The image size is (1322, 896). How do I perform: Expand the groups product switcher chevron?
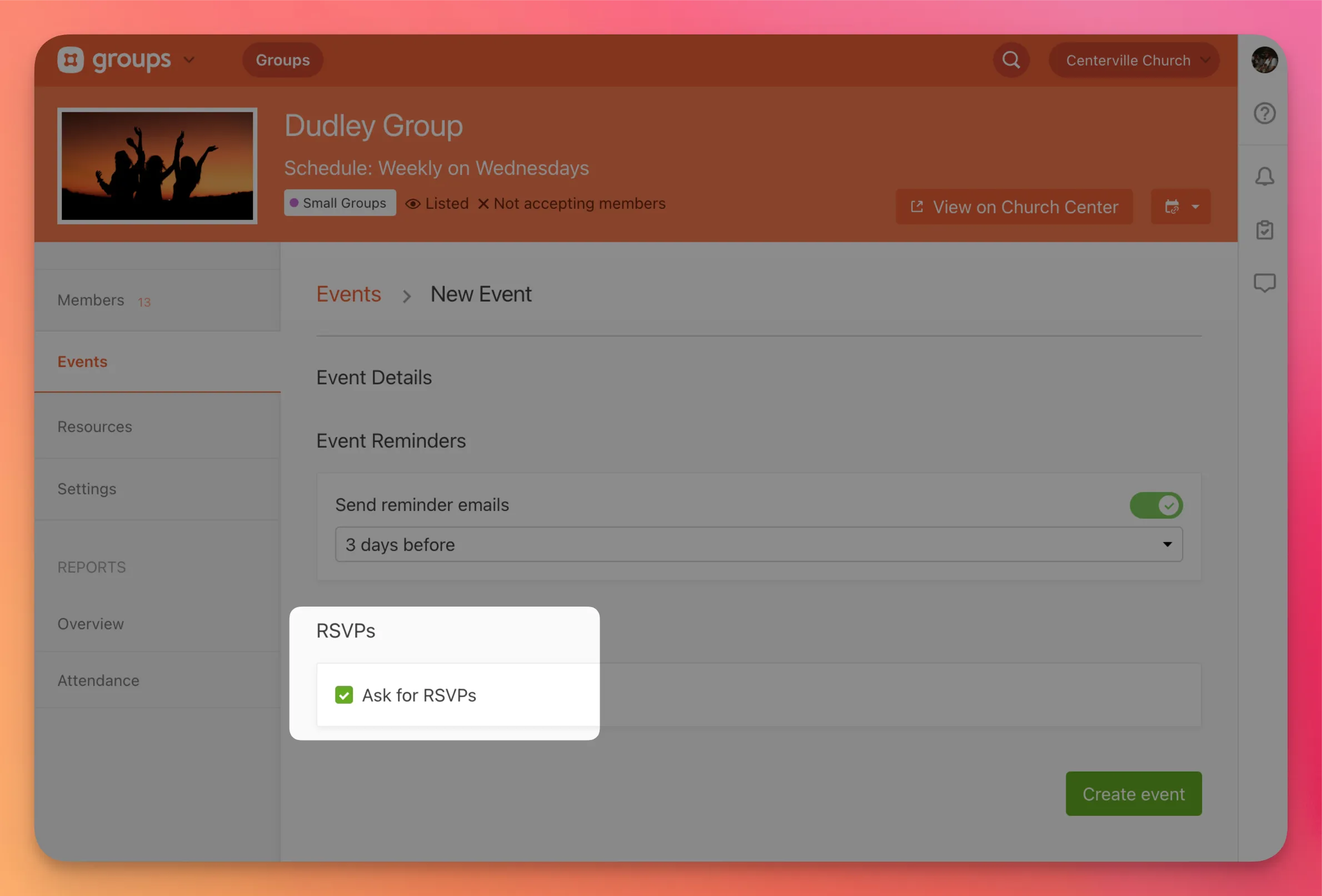189,59
